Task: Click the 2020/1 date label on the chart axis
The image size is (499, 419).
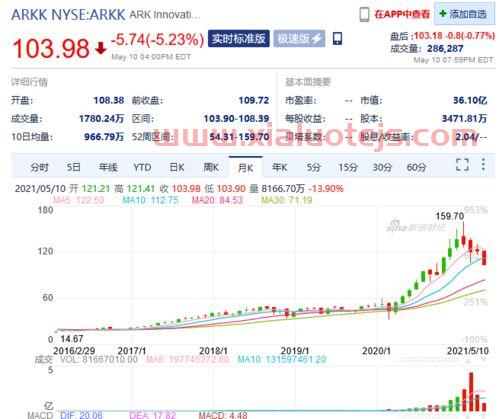Action: click(x=376, y=351)
